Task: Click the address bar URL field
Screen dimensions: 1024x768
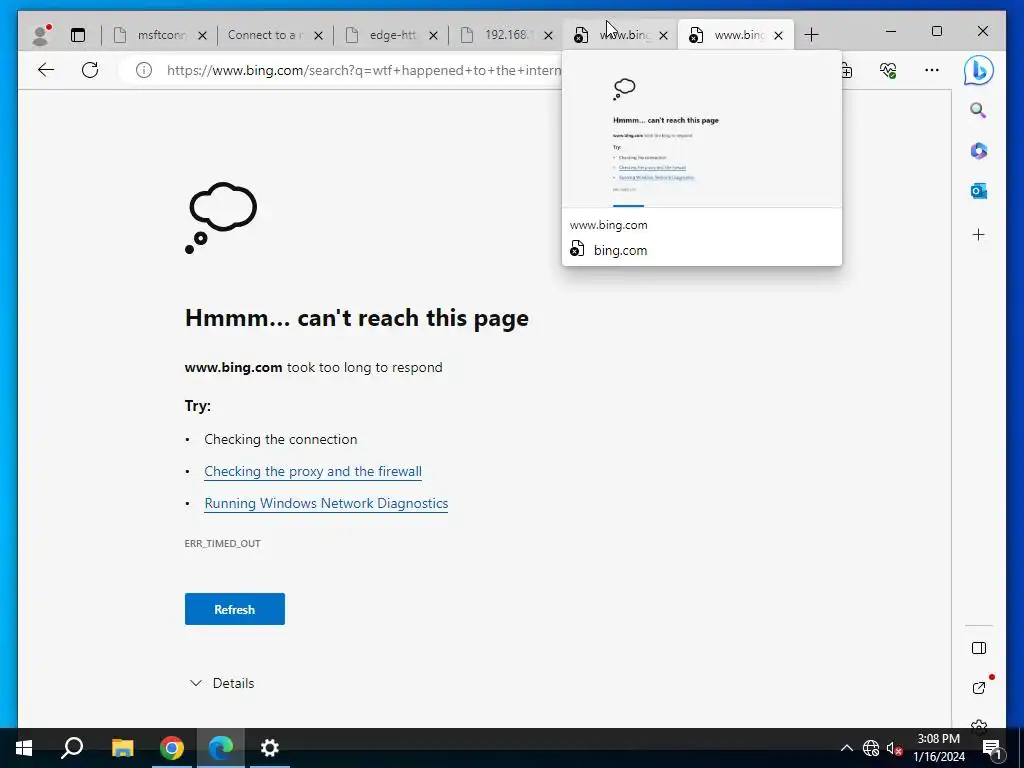Action: 363,71
